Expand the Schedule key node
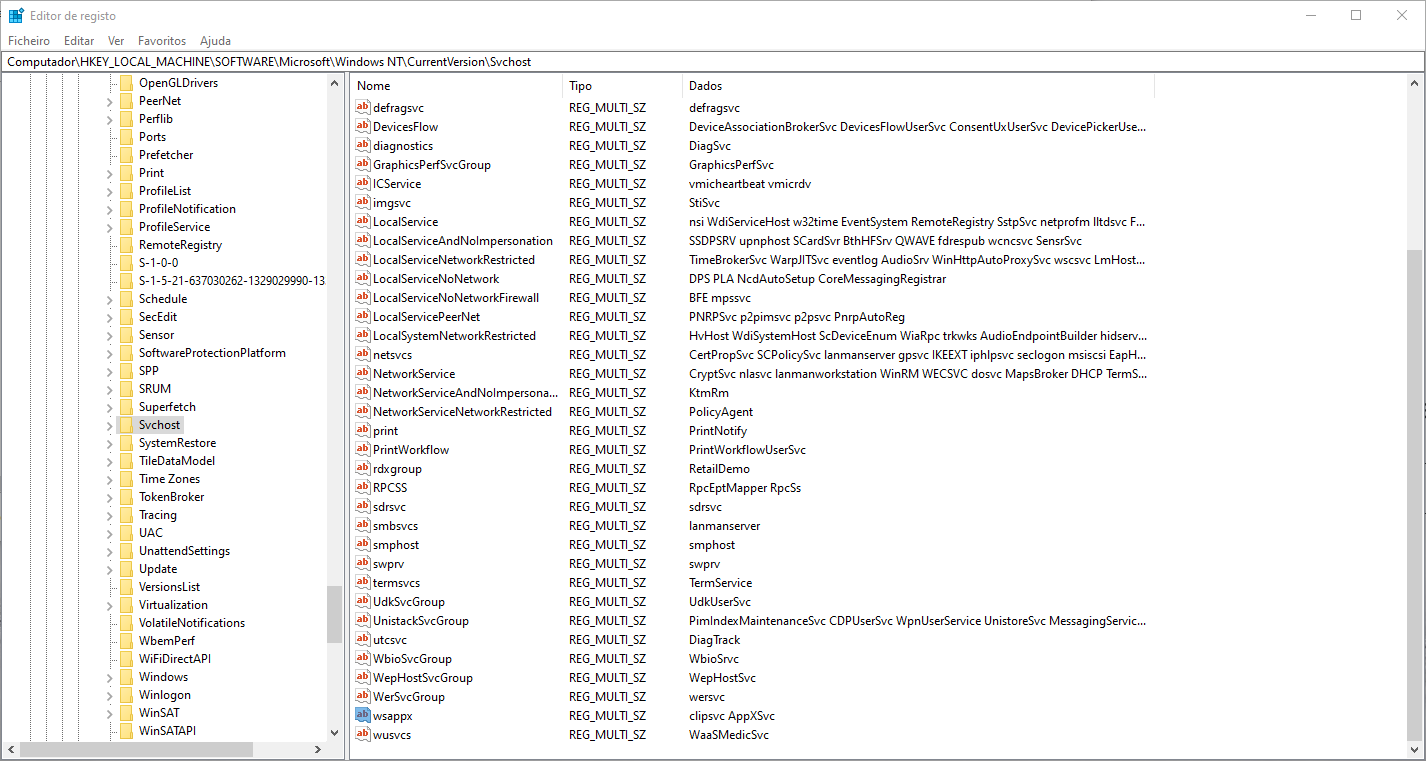The height and width of the screenshot is (761, 1426). (x=109, y=299)
